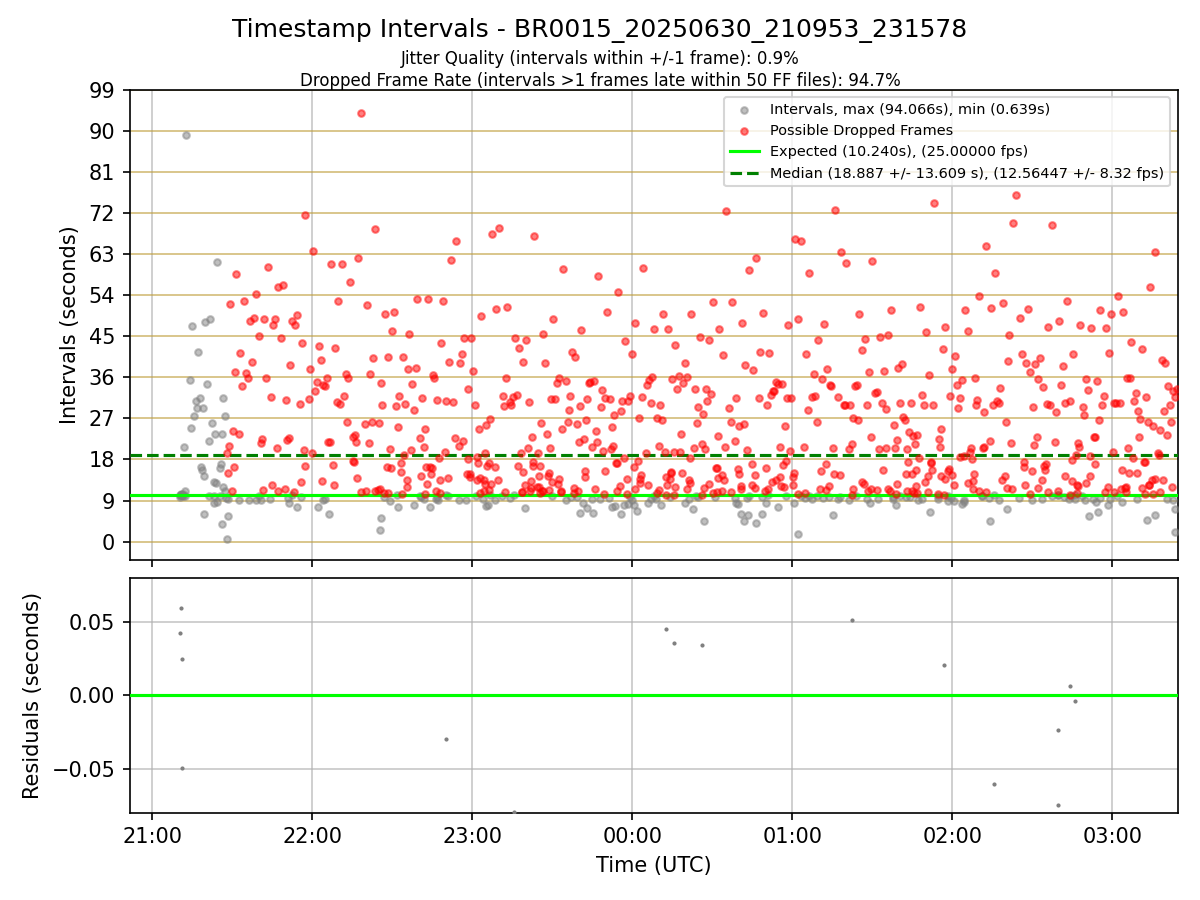Click the gray legend marker for Intervals

pos(746,109)
